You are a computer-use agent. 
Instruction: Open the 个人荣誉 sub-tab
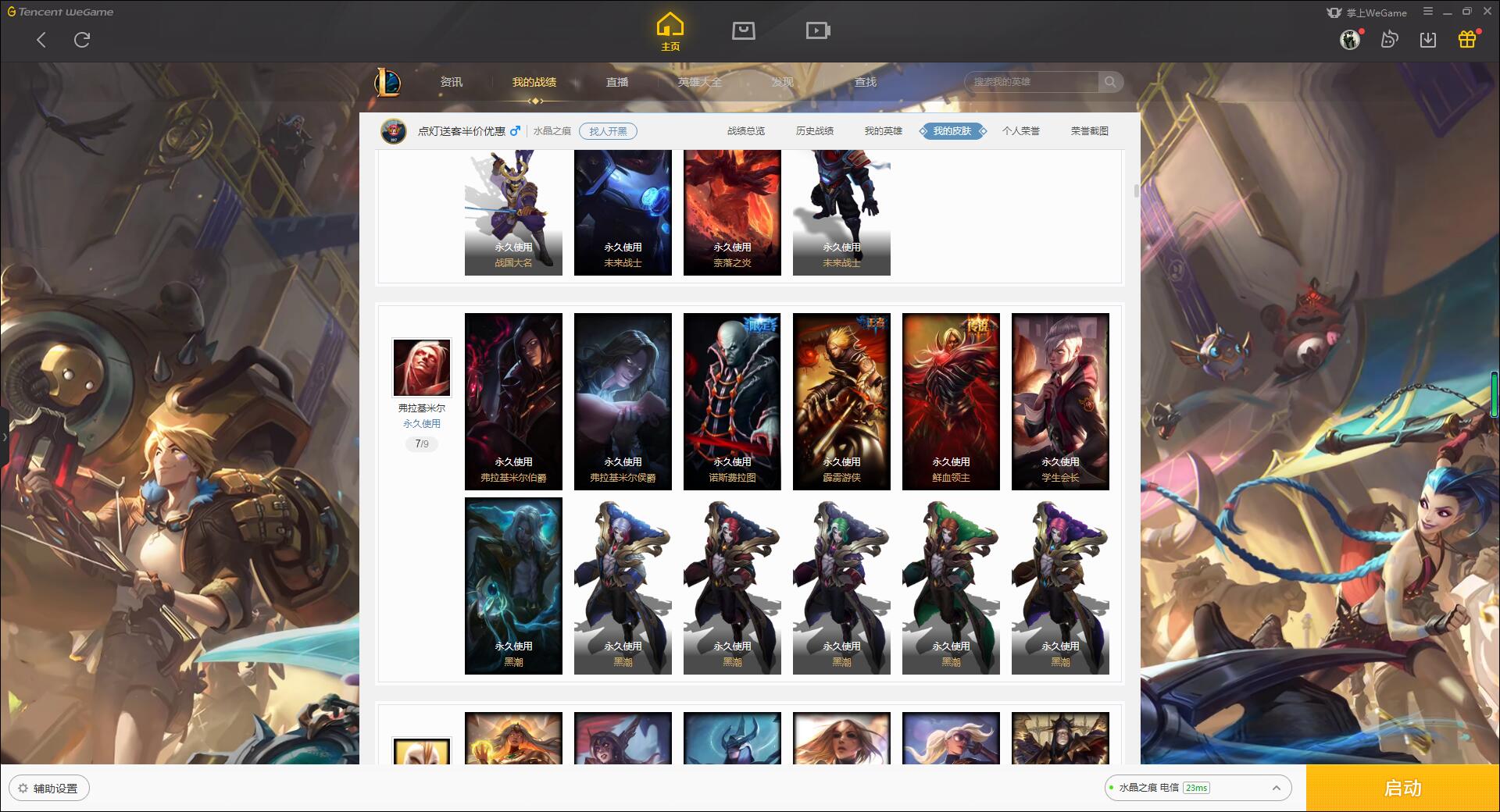1021,131
